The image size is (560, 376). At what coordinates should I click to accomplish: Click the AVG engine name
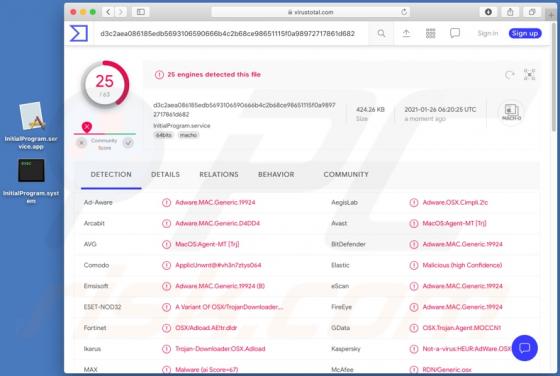[x=90, y=244]
